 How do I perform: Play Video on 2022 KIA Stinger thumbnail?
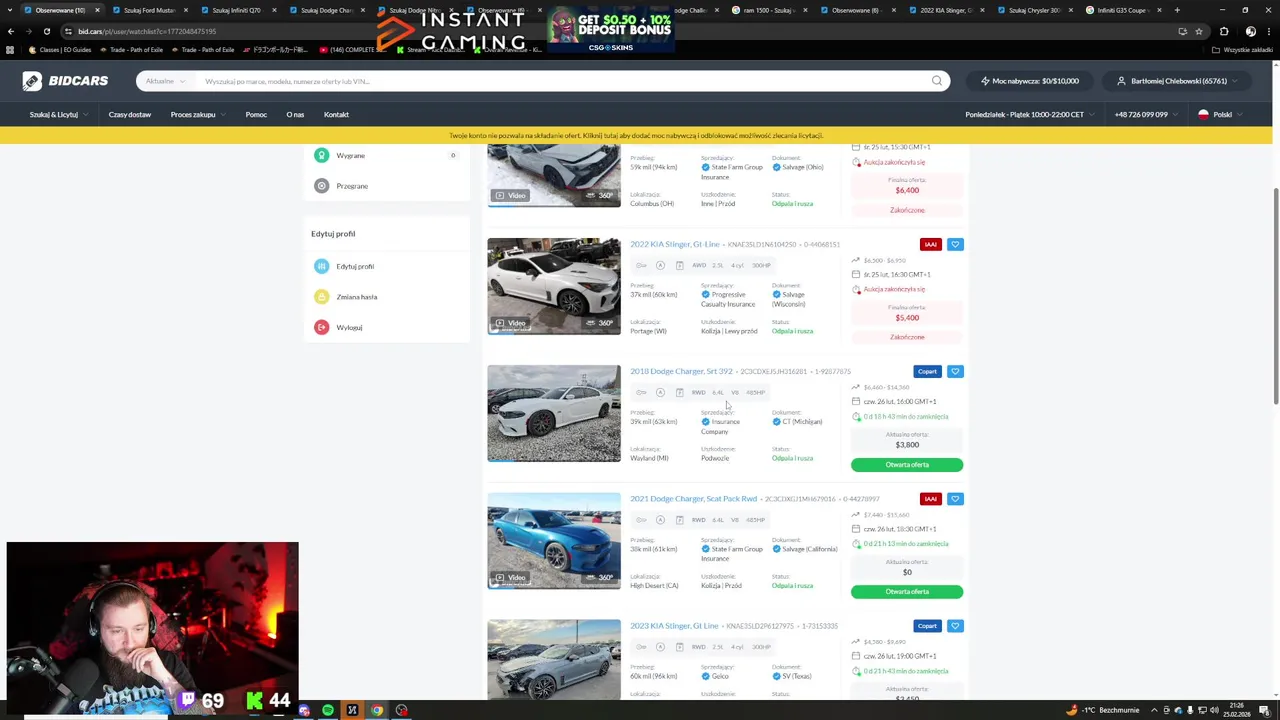click(511, 323)
